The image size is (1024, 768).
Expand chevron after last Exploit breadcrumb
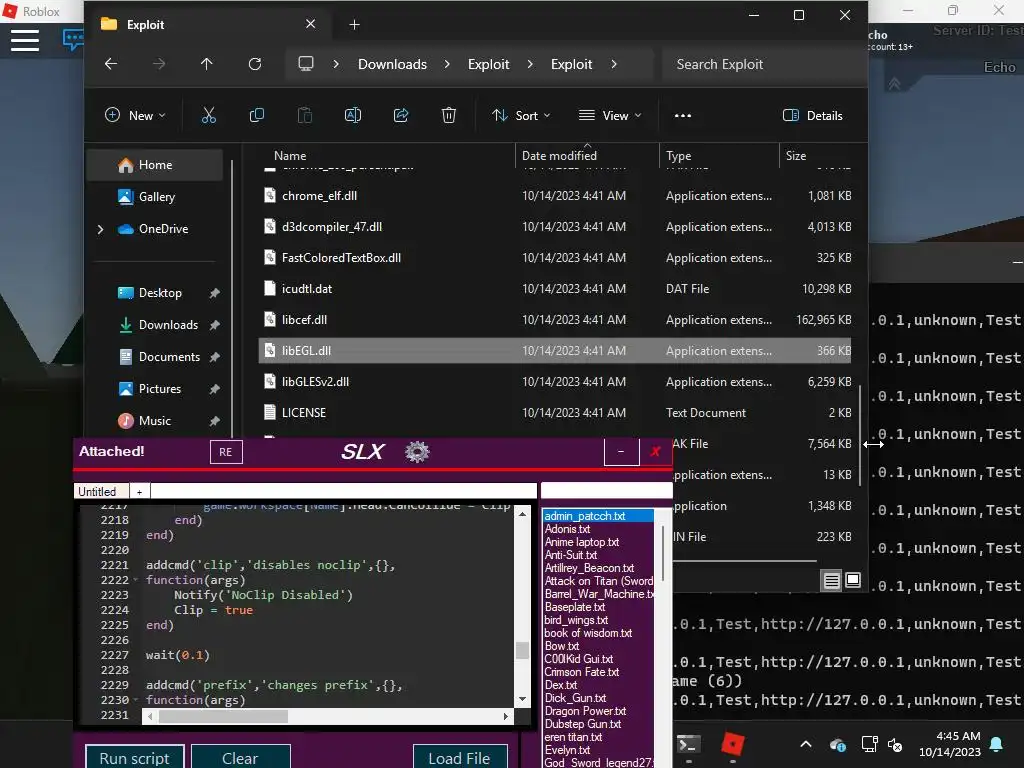tap(614, 64)
